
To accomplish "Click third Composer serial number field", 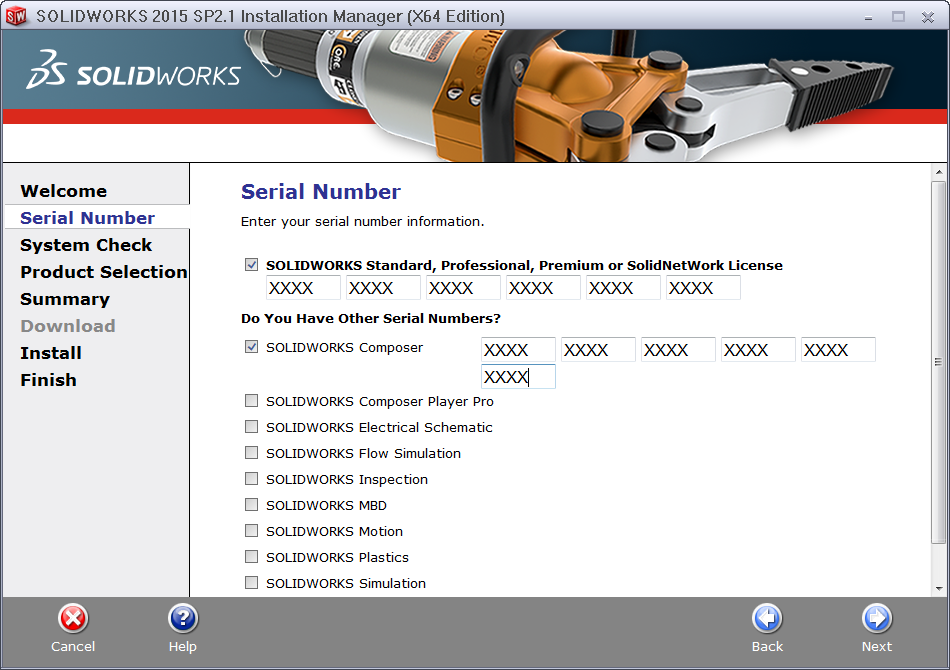I will [x=678, y=350].
